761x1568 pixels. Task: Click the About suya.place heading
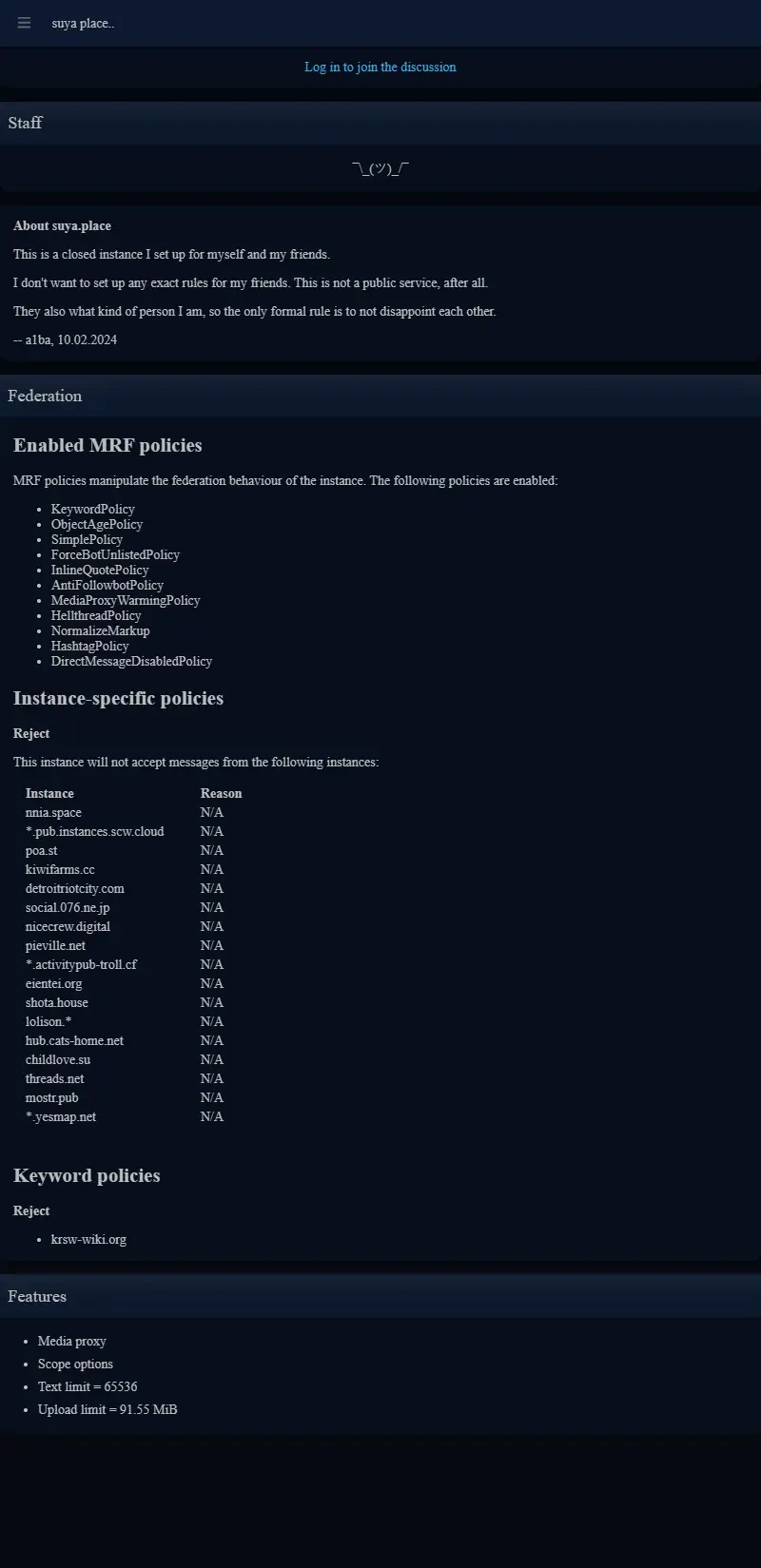[62, 225]
